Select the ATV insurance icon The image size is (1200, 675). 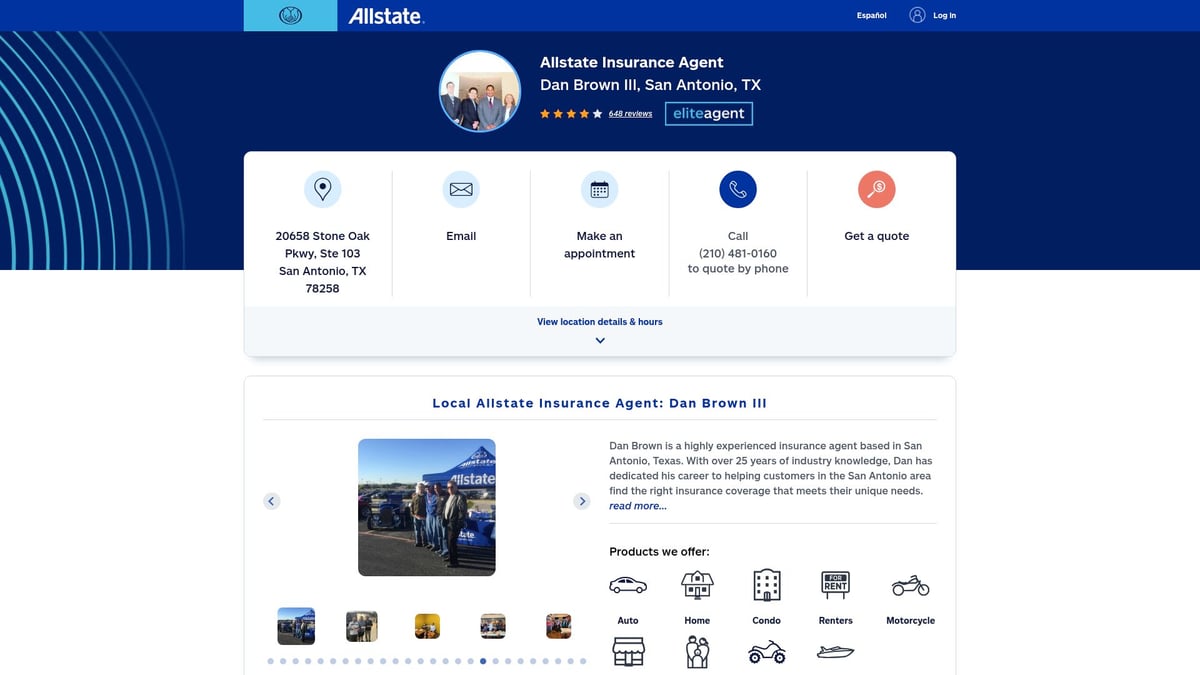point(766,651)
